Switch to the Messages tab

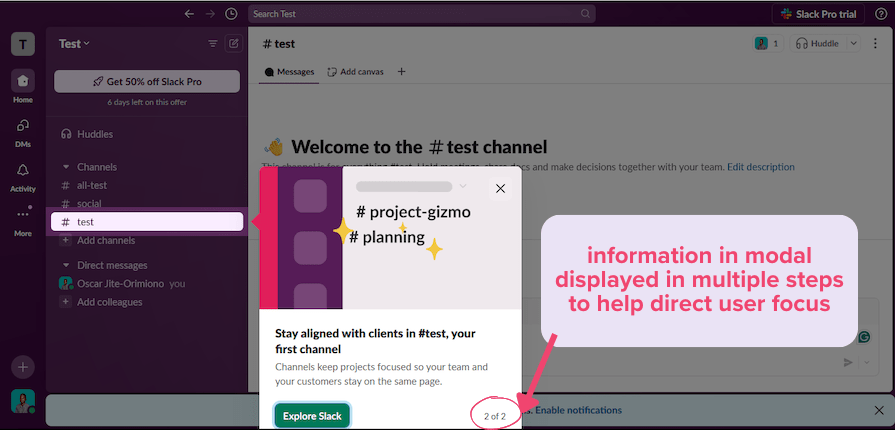point(288,72)
